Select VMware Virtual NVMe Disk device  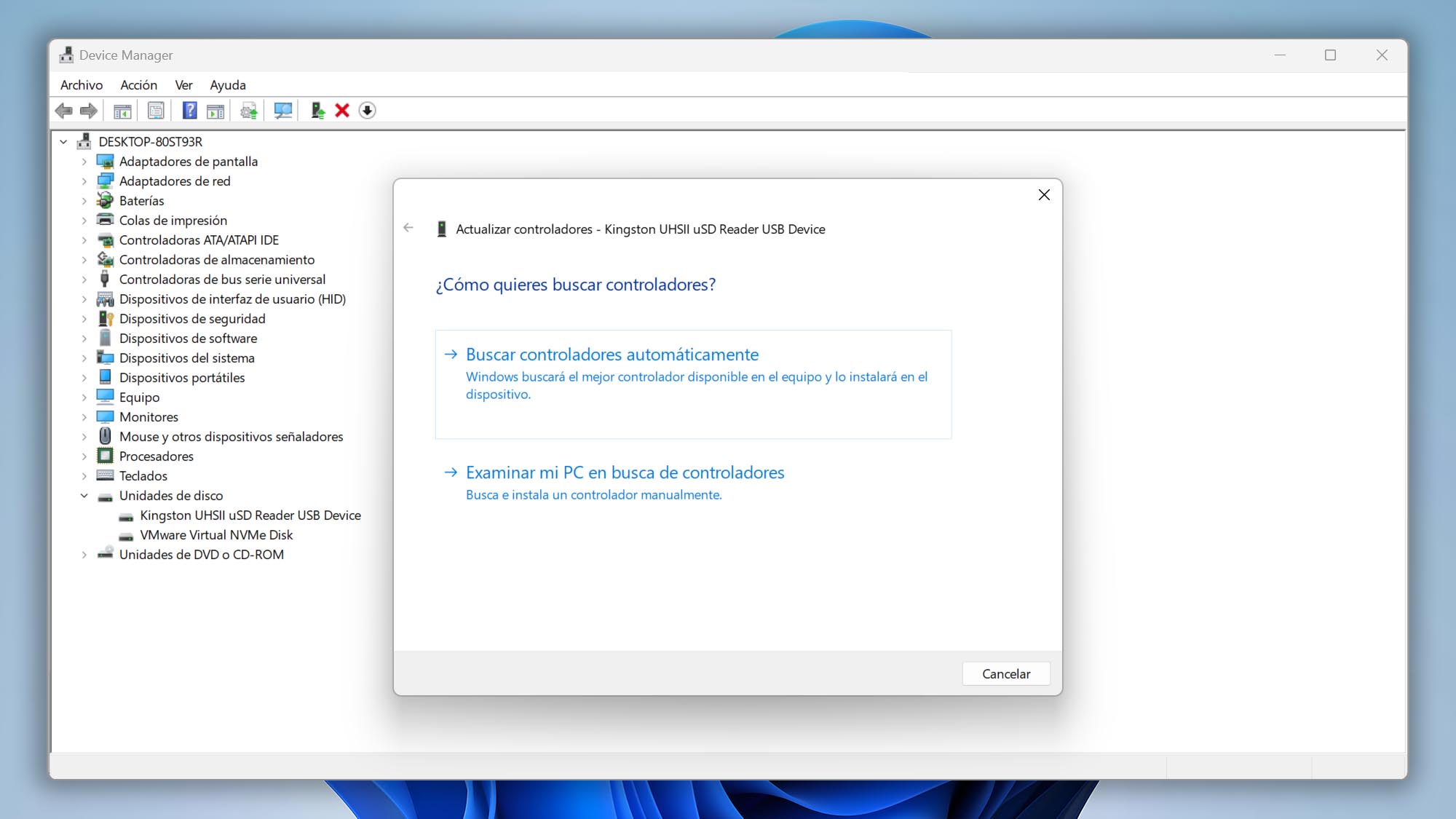click(215, 534)
